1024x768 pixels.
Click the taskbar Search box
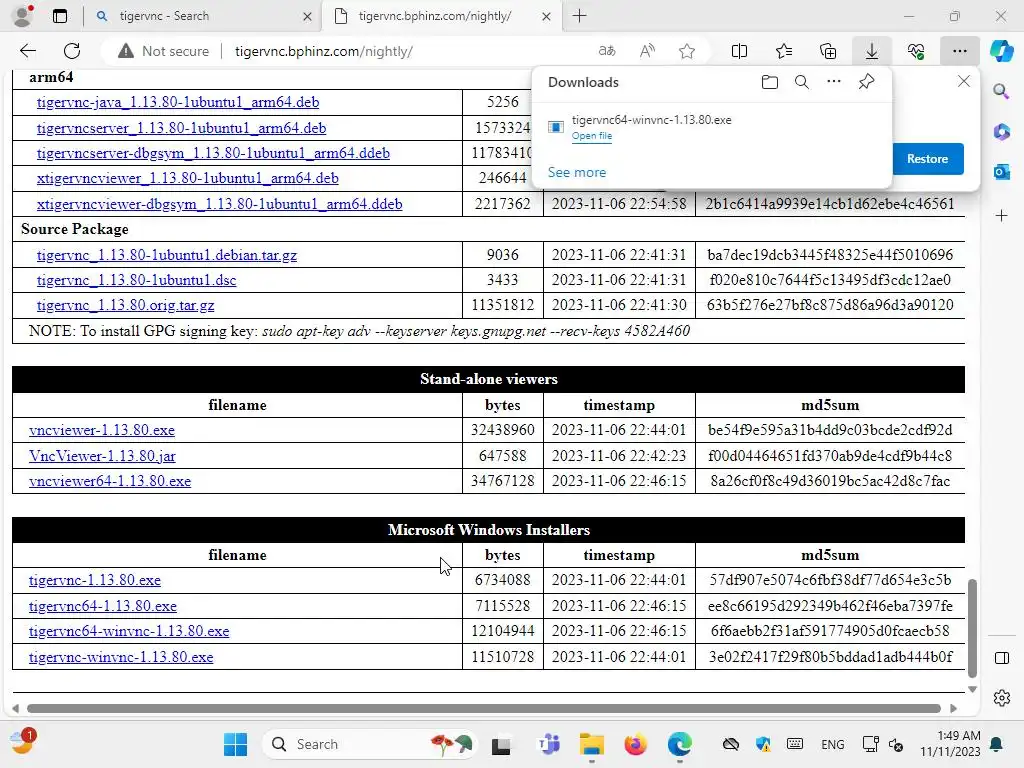370,744
